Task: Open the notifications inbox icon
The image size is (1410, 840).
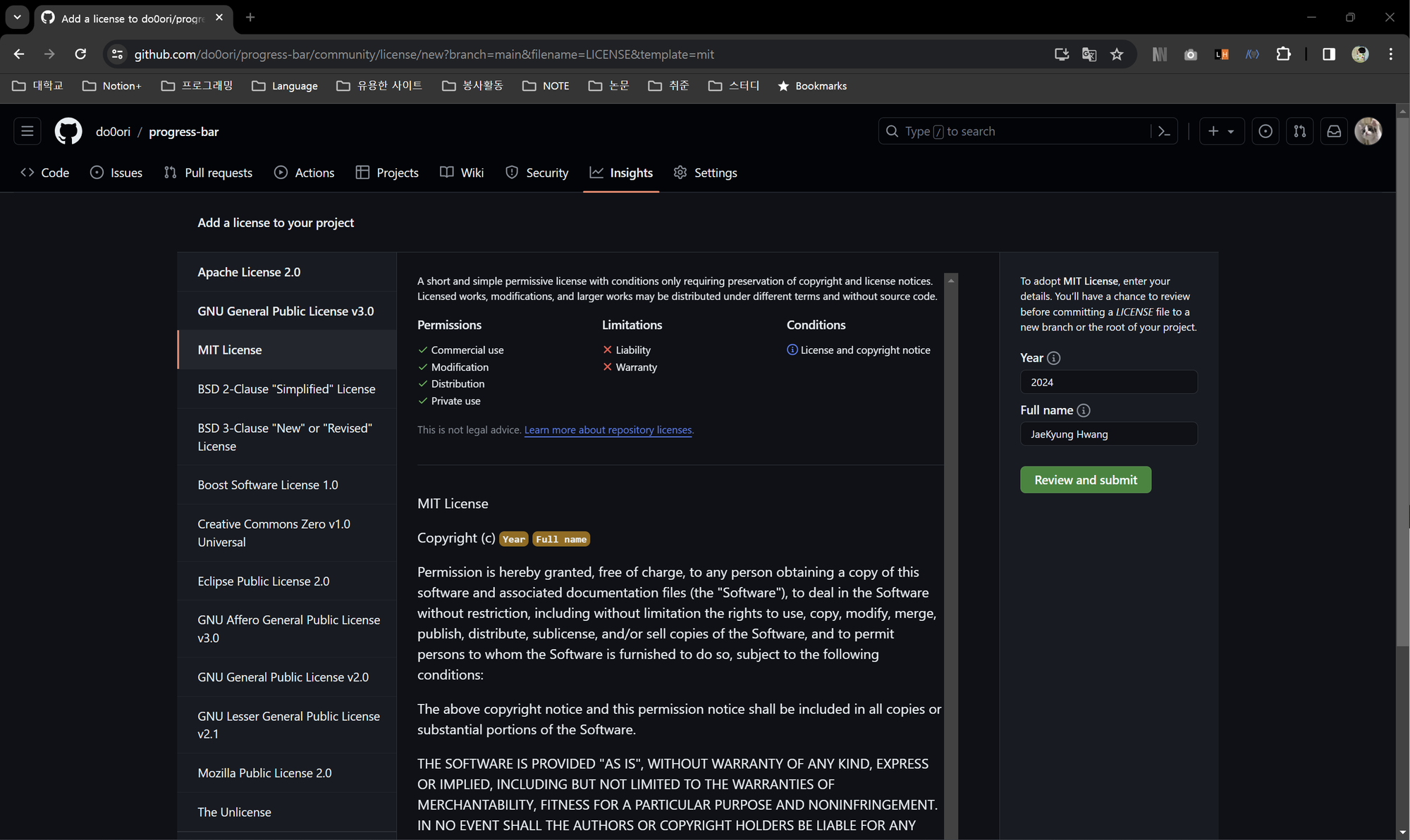Action: pyautogui.click(x=1334, y=131)
